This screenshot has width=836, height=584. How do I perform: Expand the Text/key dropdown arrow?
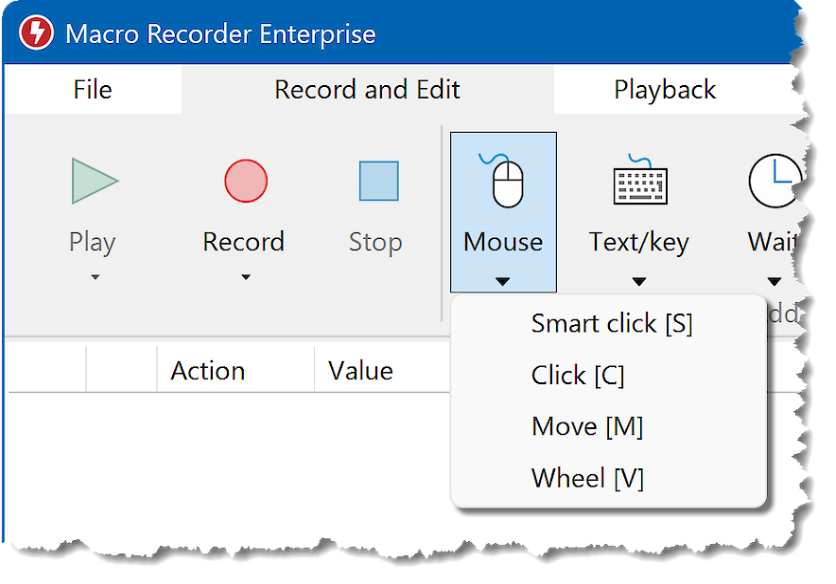point(639,281)
